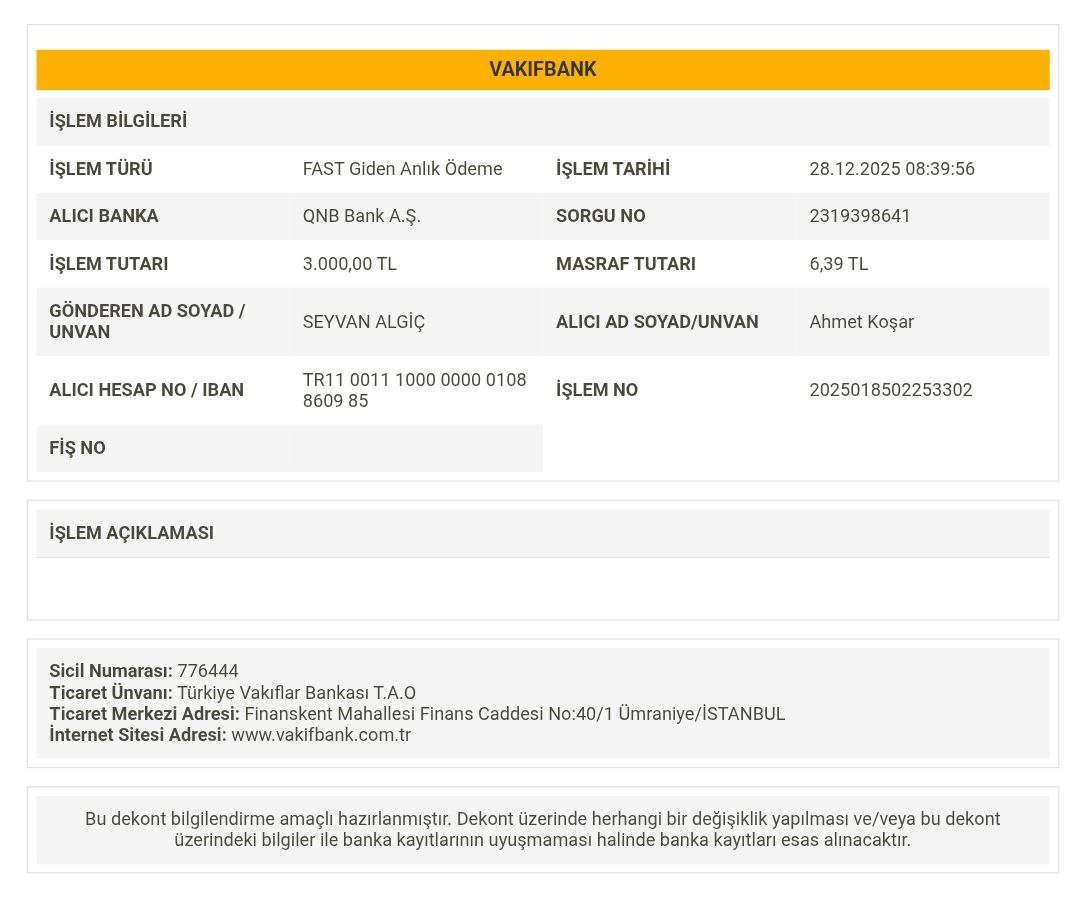Select Ticaret Ünvanı Türkiye Vakıflar Bankası line
The width and height of the screenshot is (1080, 924).
coord(233,693)
